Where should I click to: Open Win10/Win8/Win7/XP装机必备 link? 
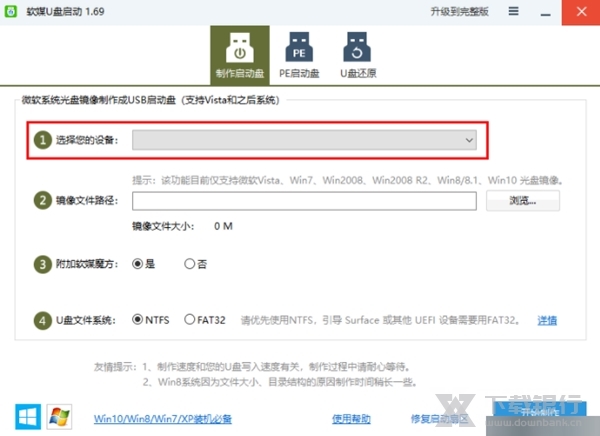click(x=163, y=419)
